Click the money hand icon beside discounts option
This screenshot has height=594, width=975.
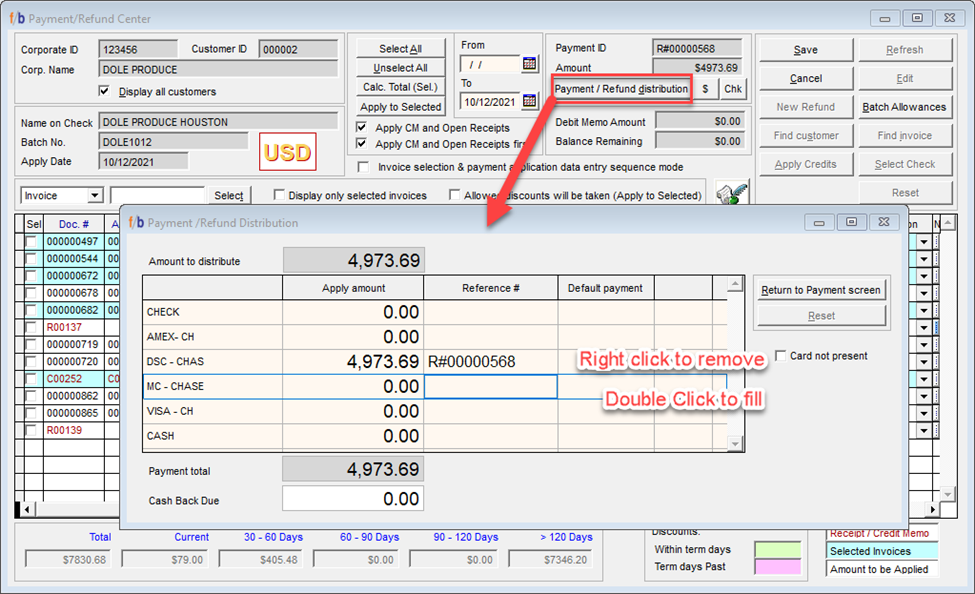pyautogui.click(x=733, y=193)
